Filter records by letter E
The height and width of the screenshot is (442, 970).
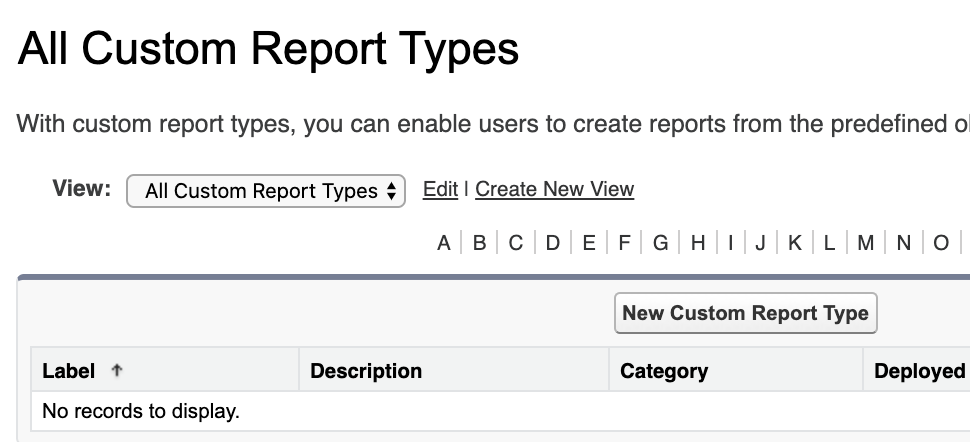tap(588, 243)
